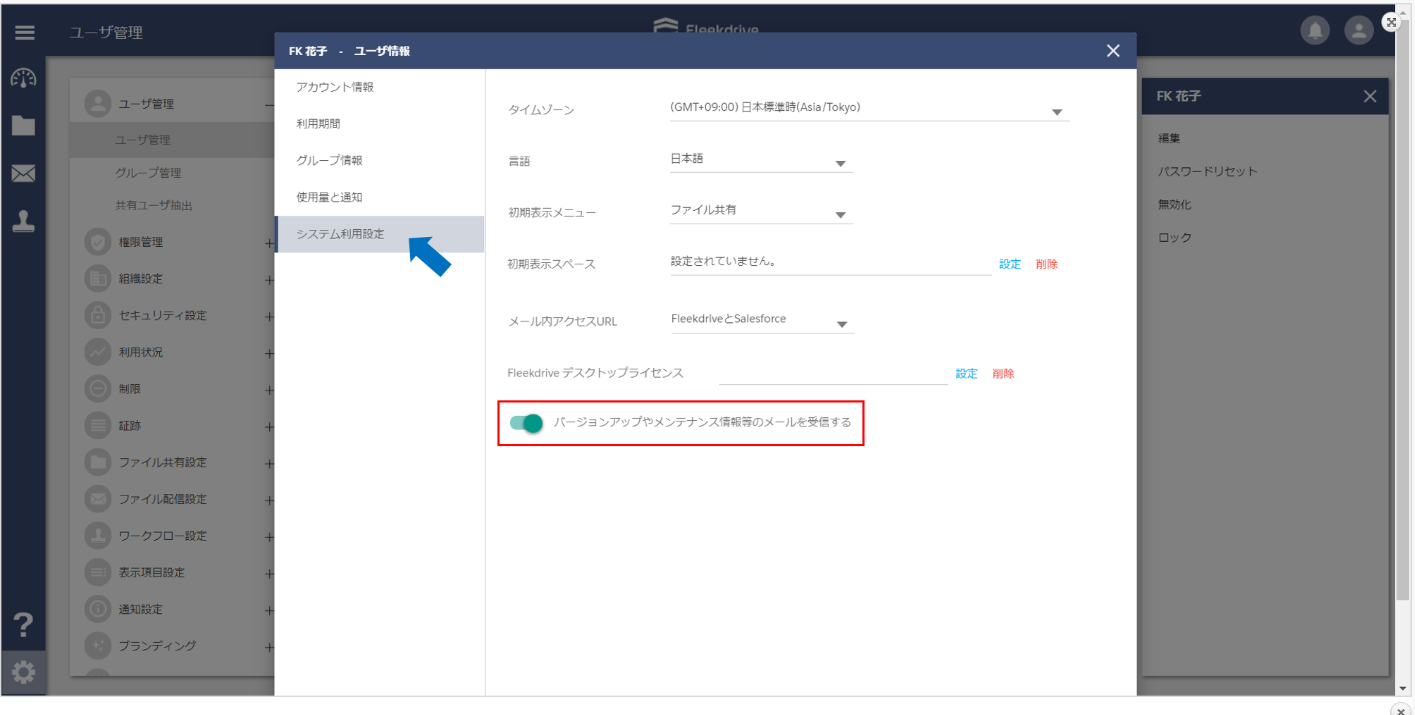The height and width of the screenshot is (715, 1415).
Task: Open the mail envelope icon in sidebar
Action: (23, 174)
